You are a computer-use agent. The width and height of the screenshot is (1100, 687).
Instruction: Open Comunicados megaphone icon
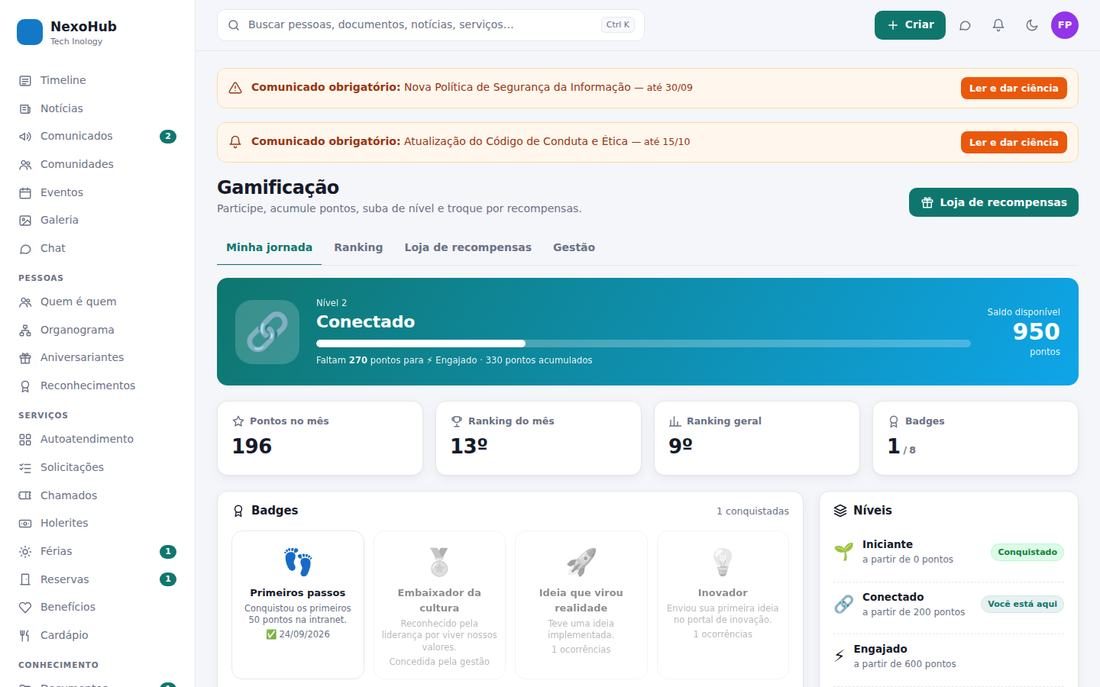25,137
